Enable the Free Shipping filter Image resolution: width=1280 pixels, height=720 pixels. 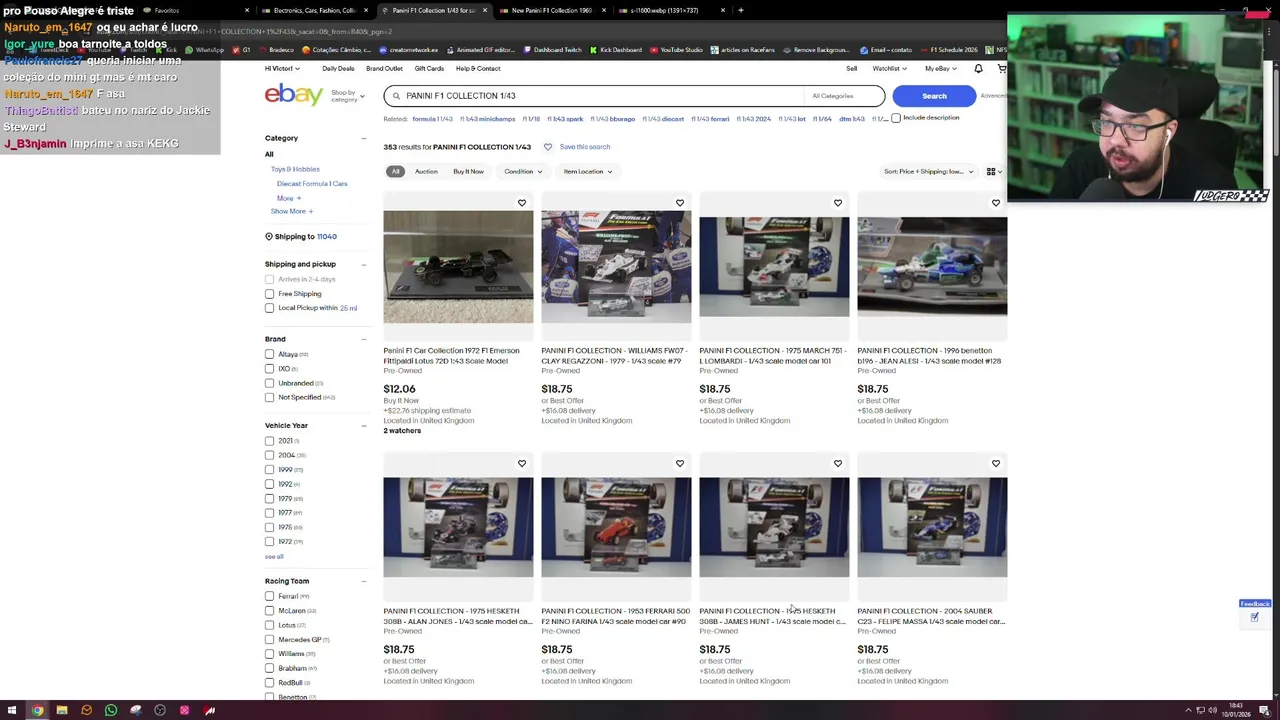269,294
